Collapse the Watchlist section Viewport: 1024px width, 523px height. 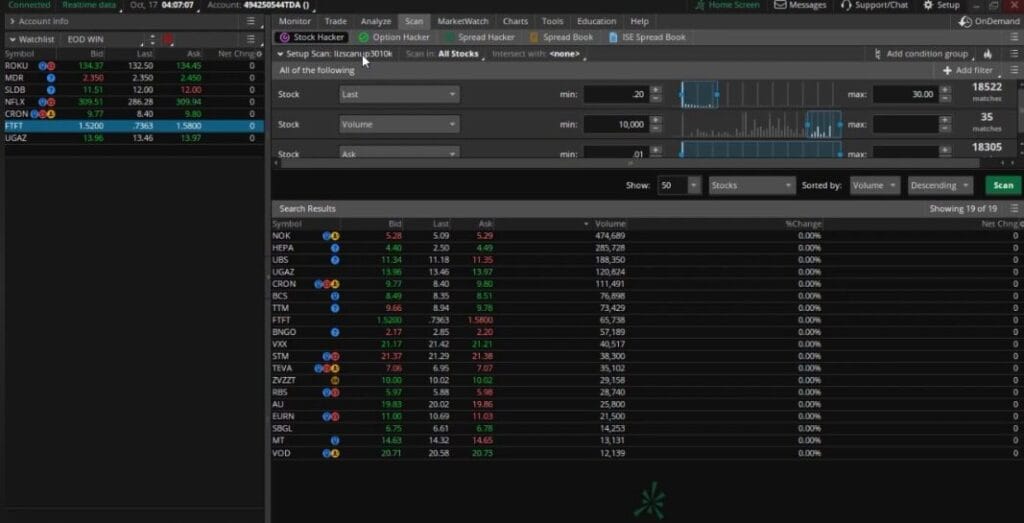click(12, 39)
